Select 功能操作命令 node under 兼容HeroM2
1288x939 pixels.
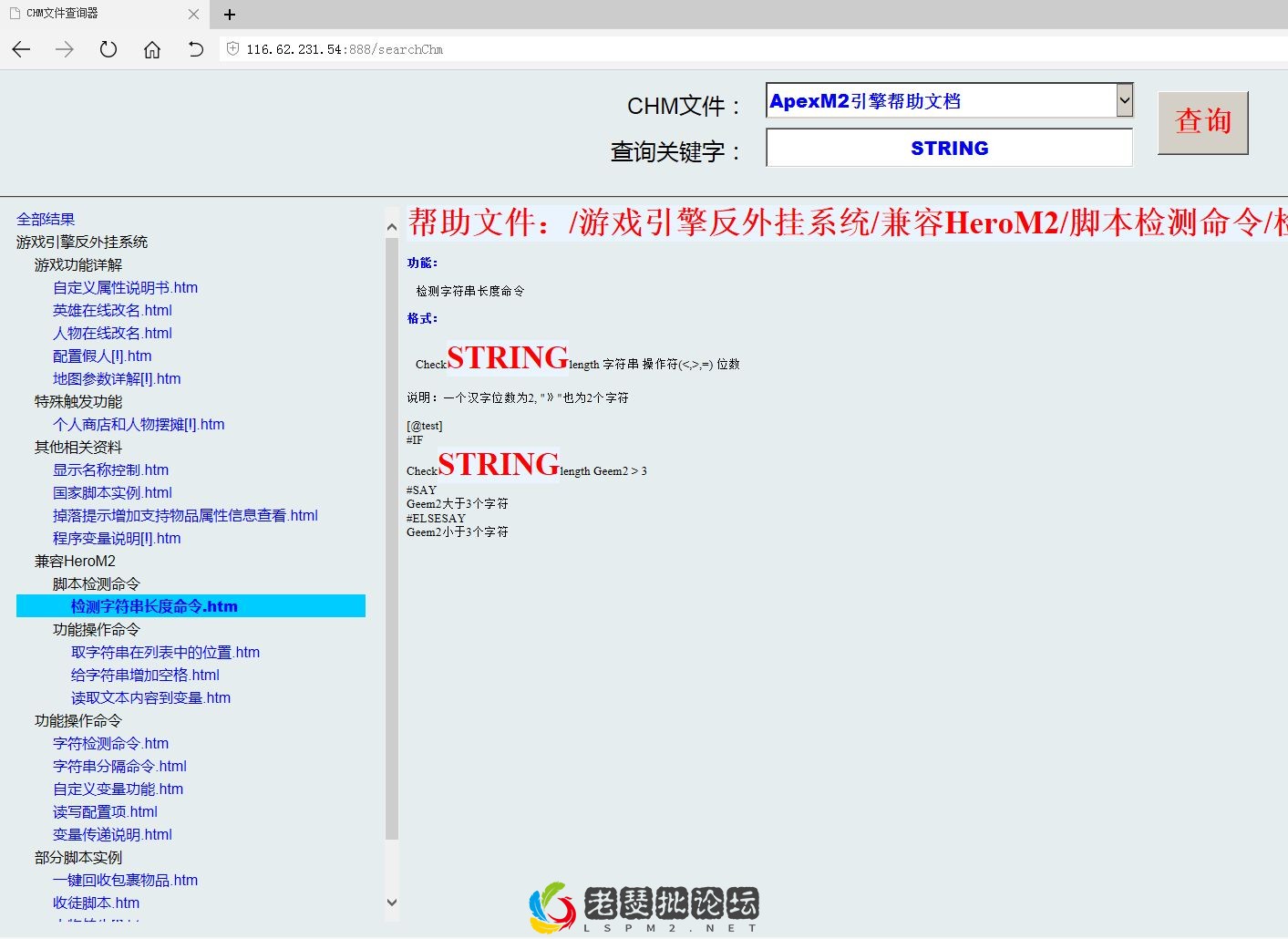pyautogui.click(x=97, y=629)
